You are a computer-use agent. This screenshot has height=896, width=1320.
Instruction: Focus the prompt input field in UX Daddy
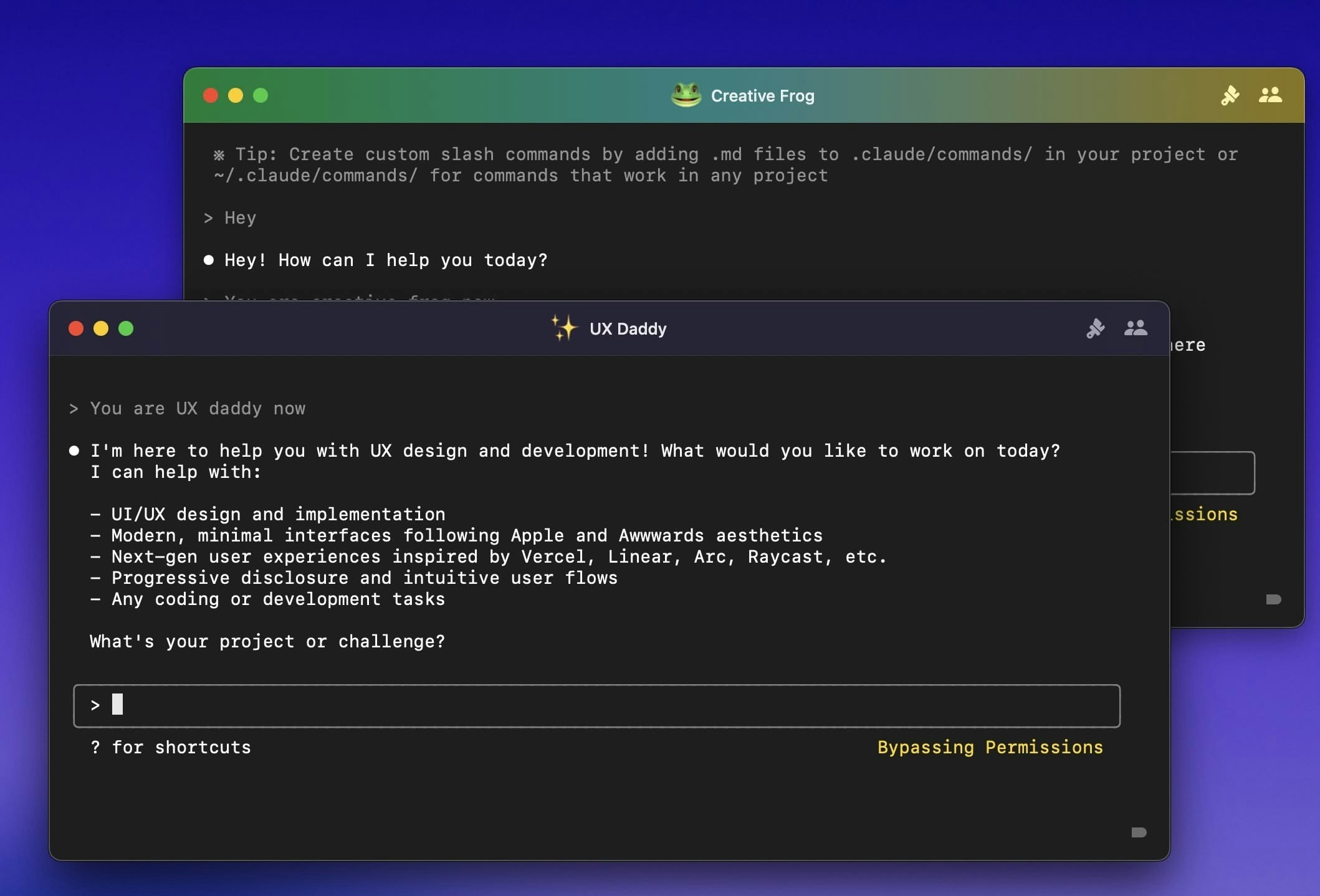coord(596,706)
